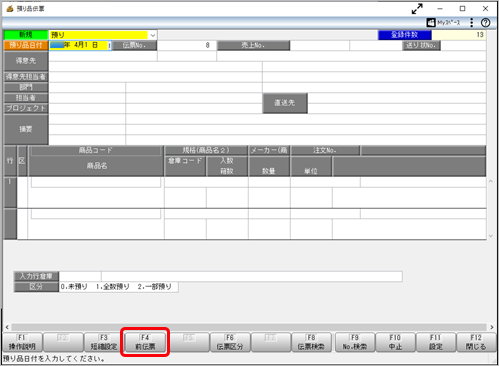Click the F4 前伝票 button

(145, 342)
